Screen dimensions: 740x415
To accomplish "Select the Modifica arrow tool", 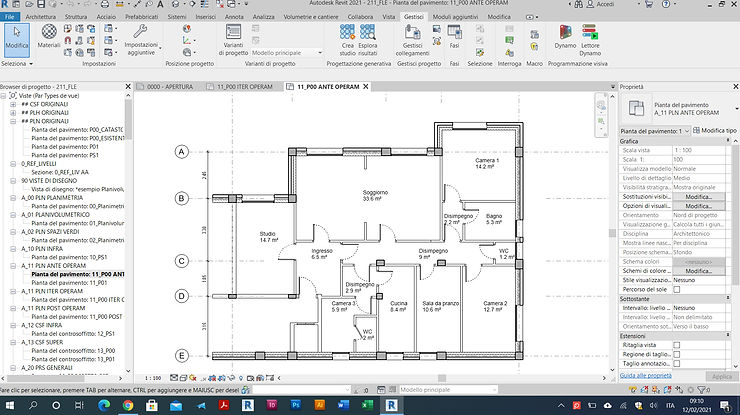I will [17, 40].
